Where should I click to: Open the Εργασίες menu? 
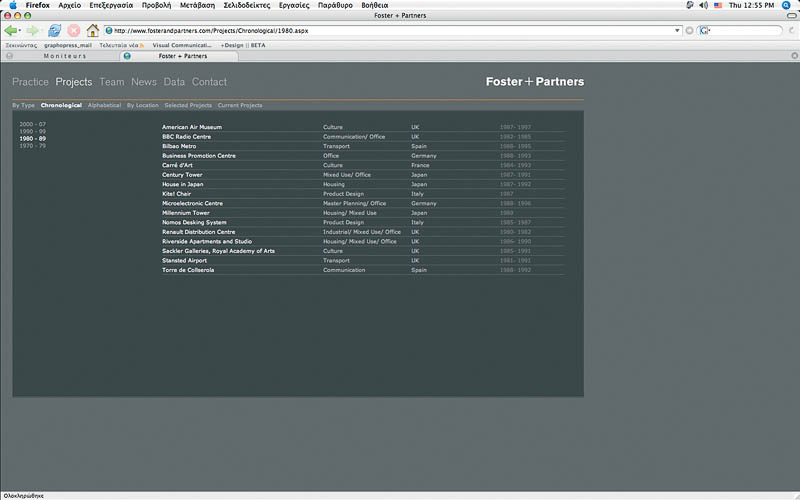coord(294,5)
